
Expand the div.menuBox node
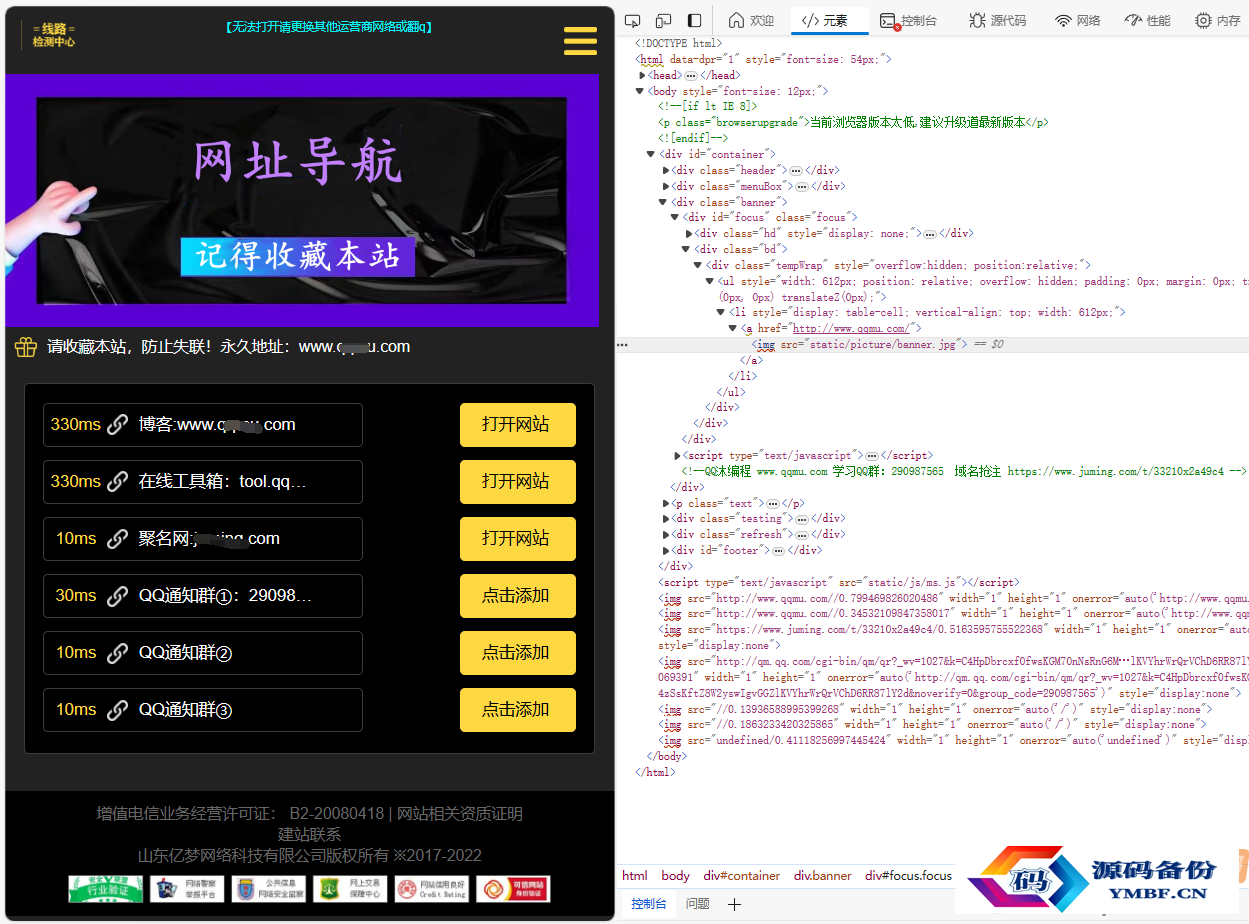click(666, 186)
